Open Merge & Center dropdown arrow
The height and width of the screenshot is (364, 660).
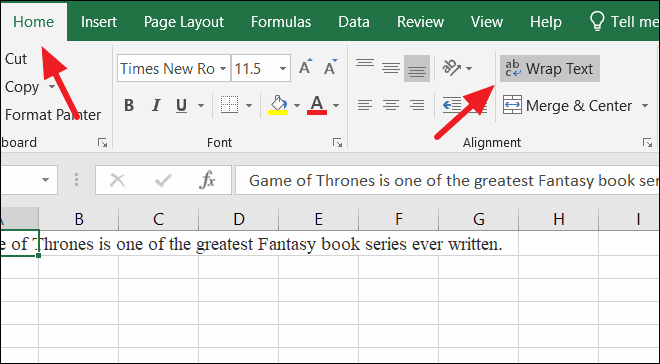pyautogui.click(x=645, y=105)
